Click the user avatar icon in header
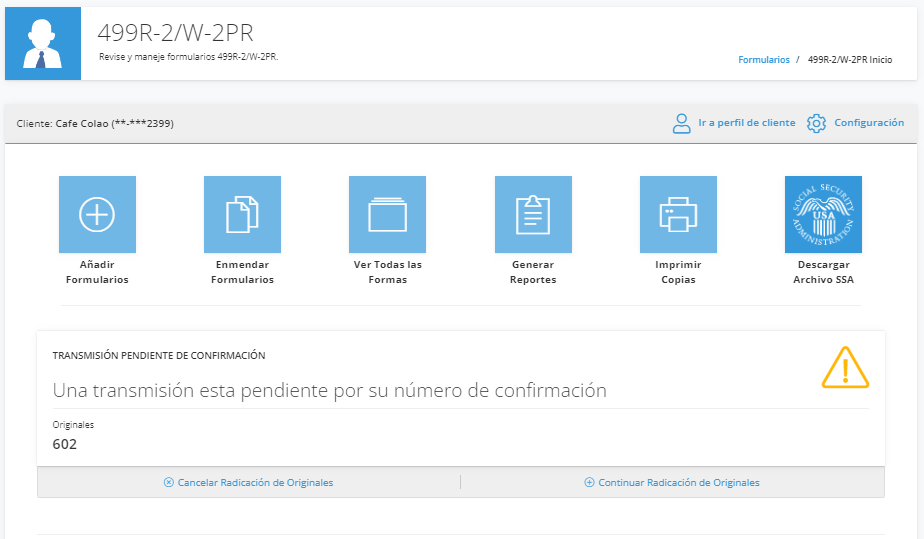The width and height of the screenshot is (924, 539). (x=43, y=44)
